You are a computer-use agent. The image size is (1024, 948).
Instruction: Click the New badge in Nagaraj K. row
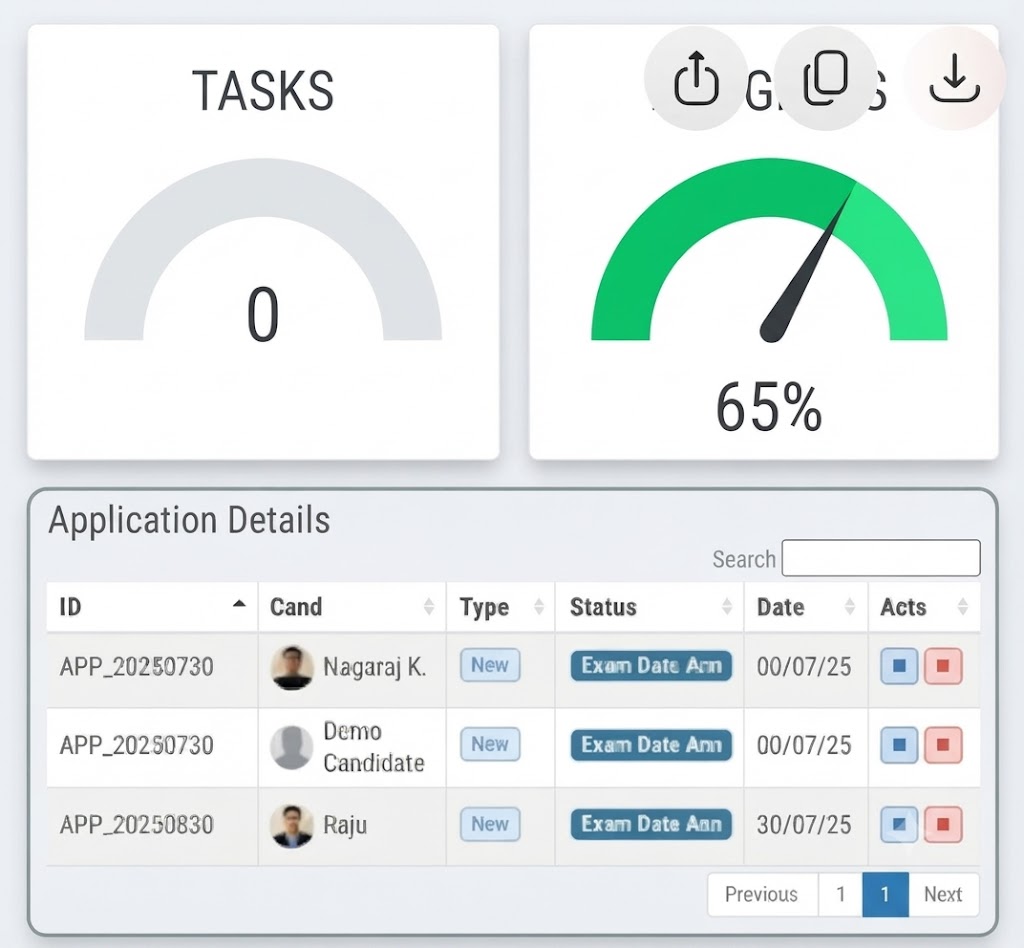[490, 665]
